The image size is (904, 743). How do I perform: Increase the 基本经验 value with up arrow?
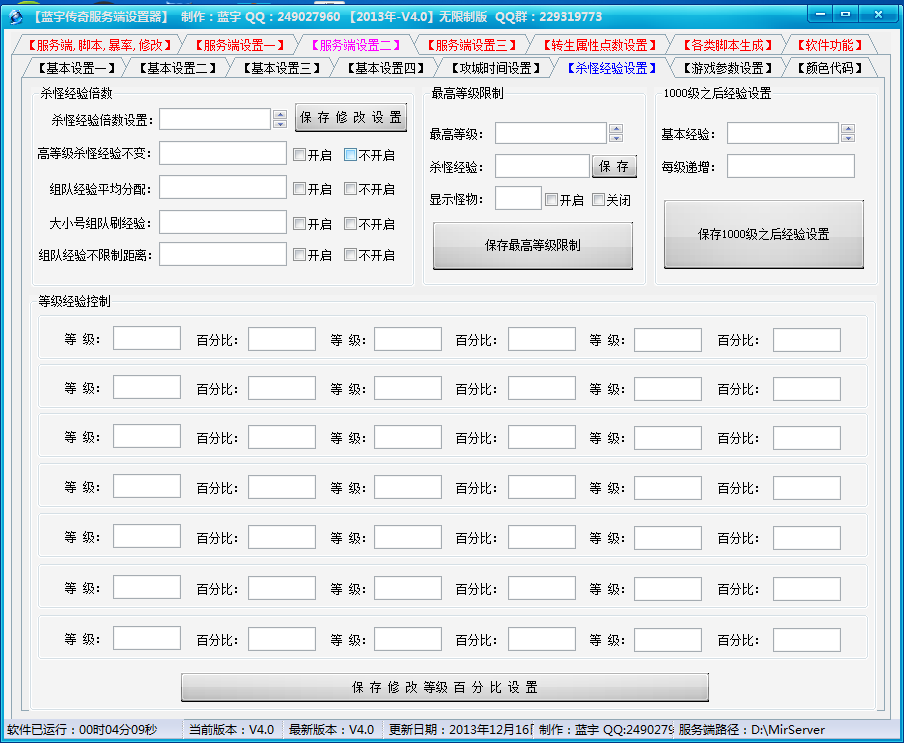(x=848, y=128)
